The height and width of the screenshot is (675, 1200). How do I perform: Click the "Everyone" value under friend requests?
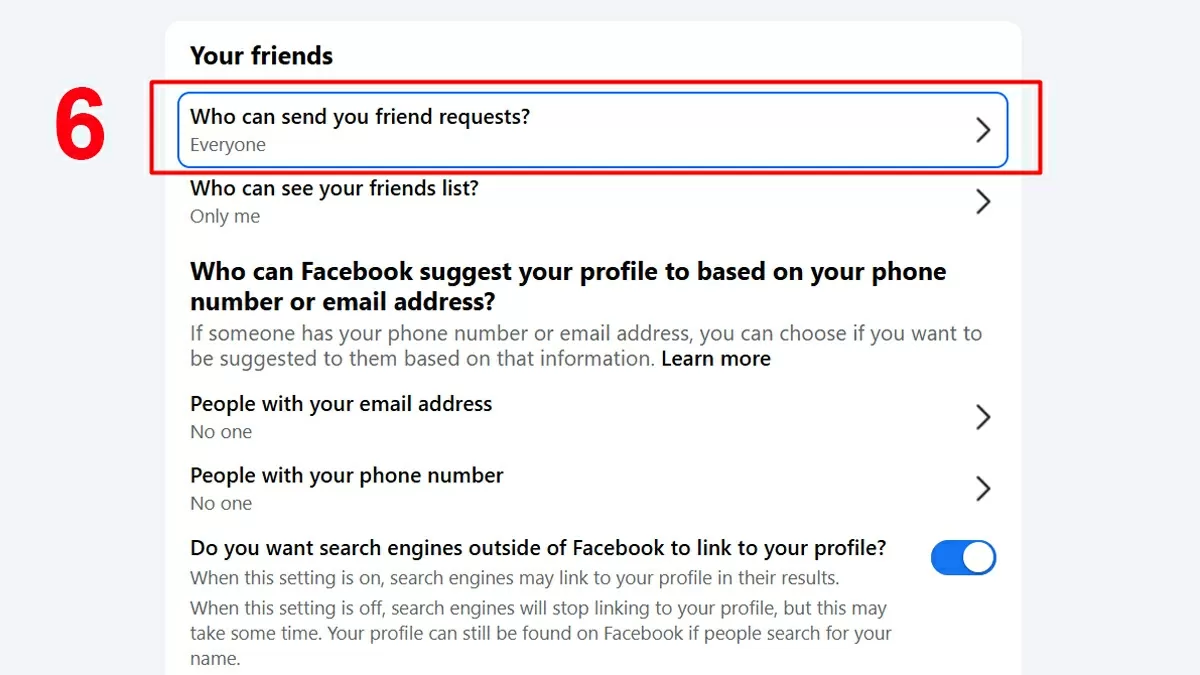(228, 145)
